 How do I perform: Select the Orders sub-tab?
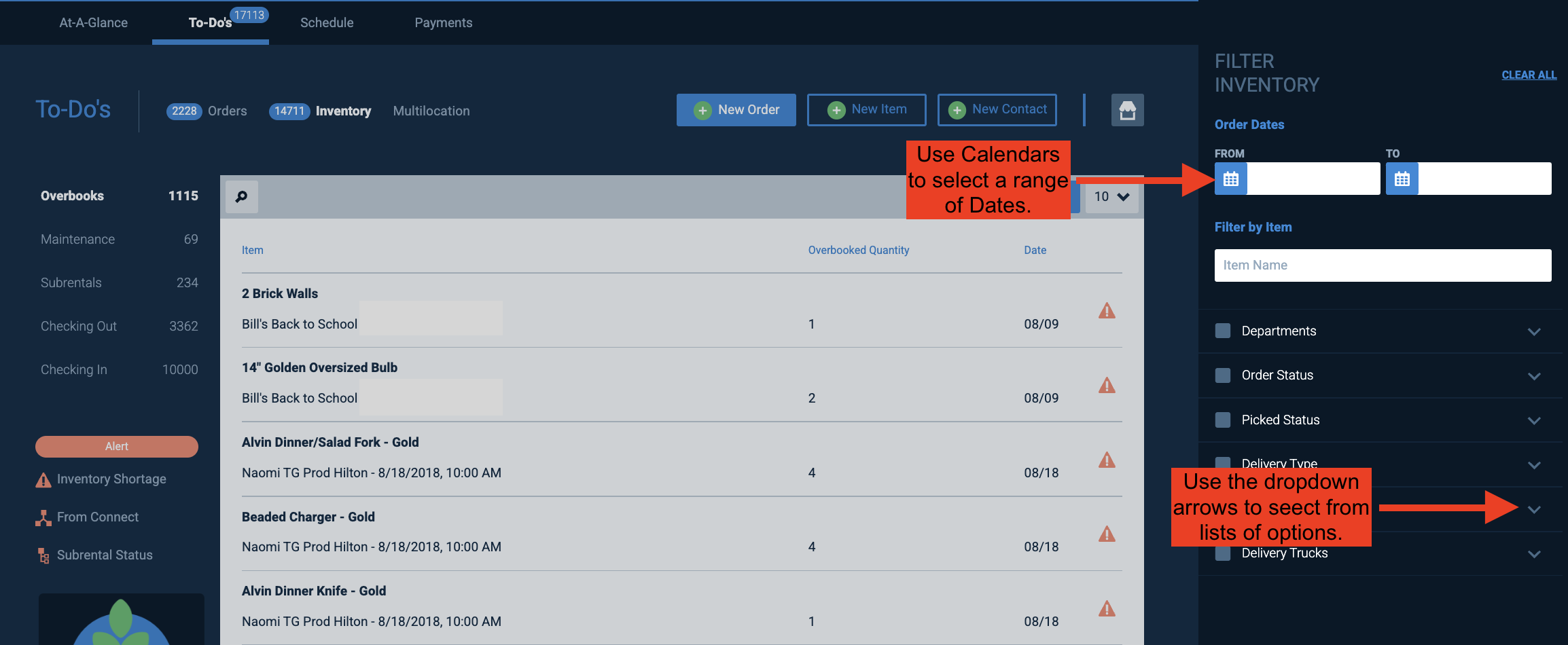[228, 111]
